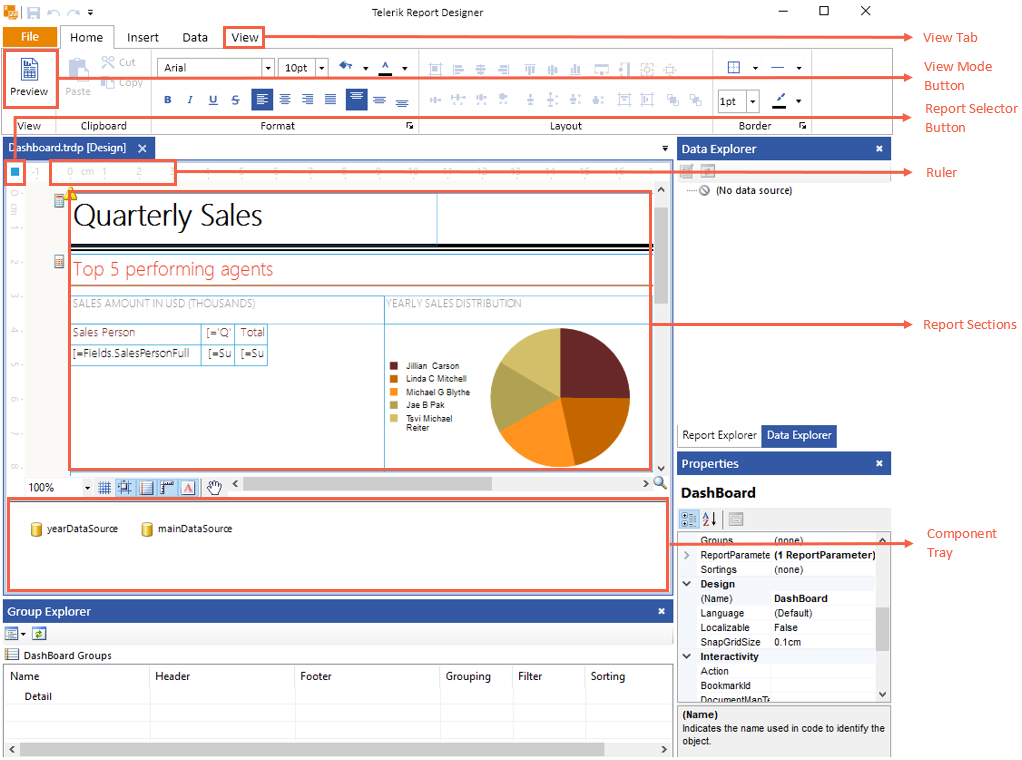
Task: Apply strikethrough to text
Action: tap(235, 100)
